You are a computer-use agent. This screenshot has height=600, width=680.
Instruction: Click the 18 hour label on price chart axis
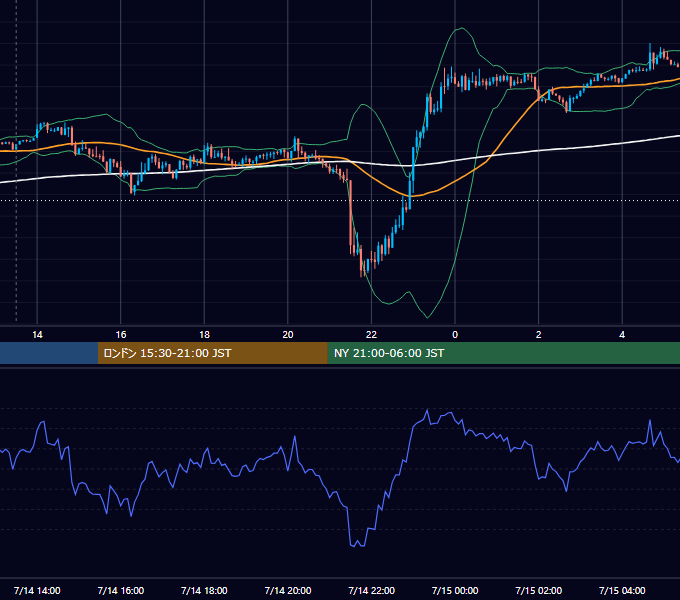click(204, 335)
